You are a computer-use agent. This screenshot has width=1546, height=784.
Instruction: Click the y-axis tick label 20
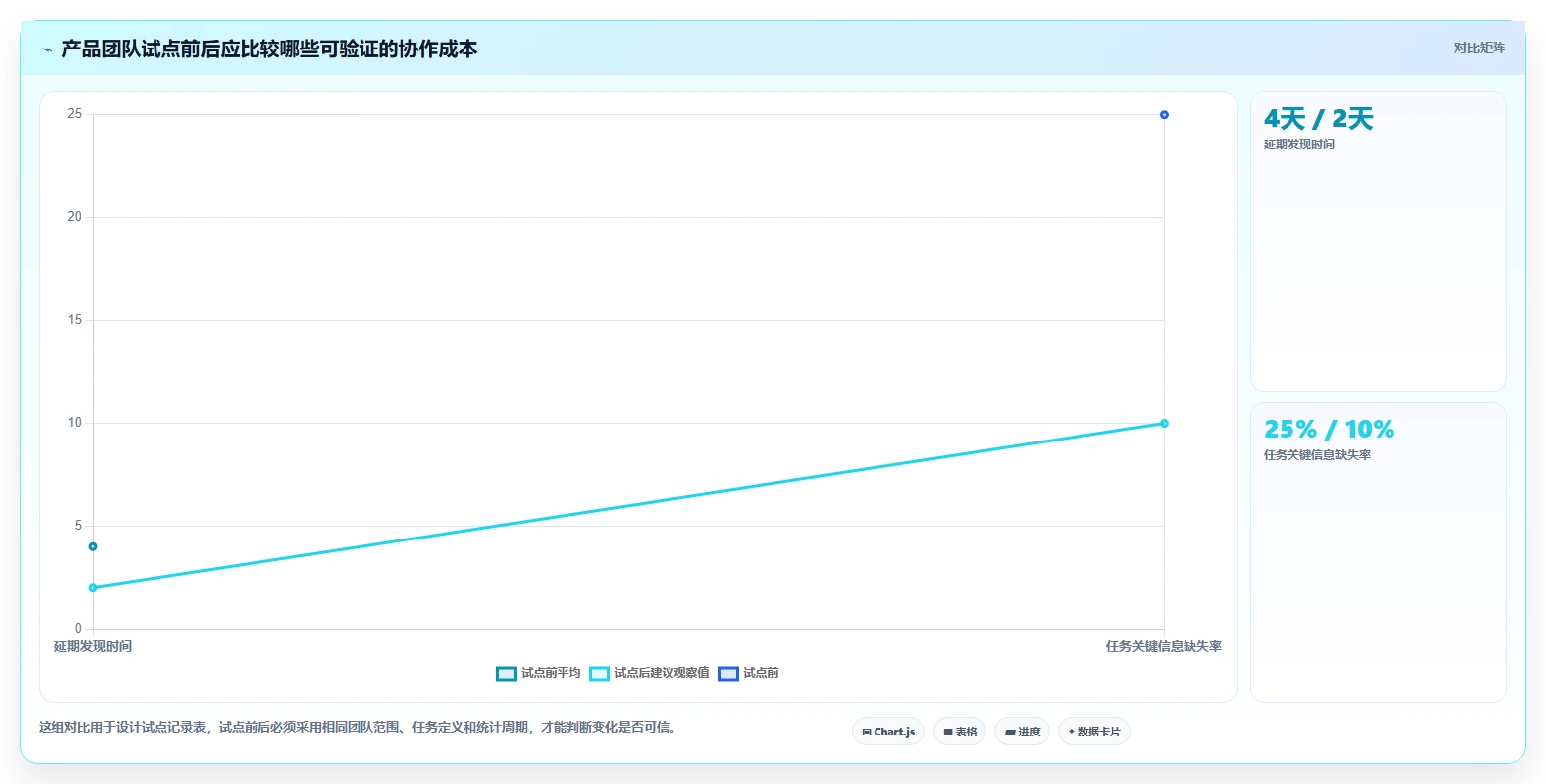[75, 217]
